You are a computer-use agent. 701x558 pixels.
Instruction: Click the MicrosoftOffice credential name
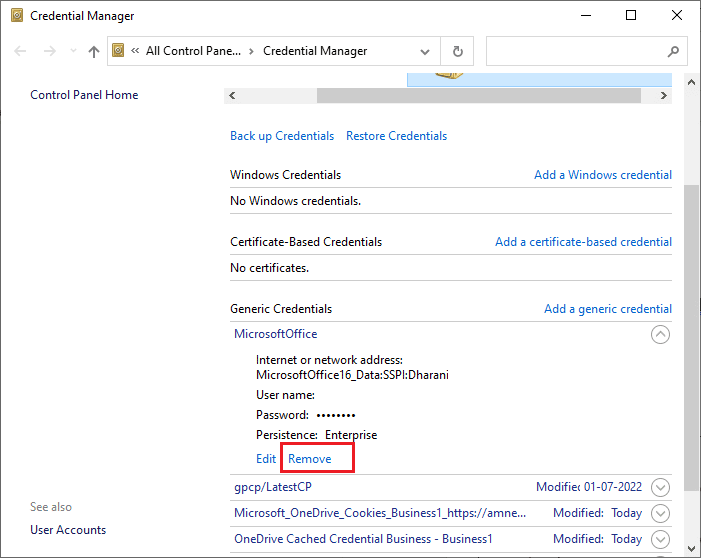(276, 334)
